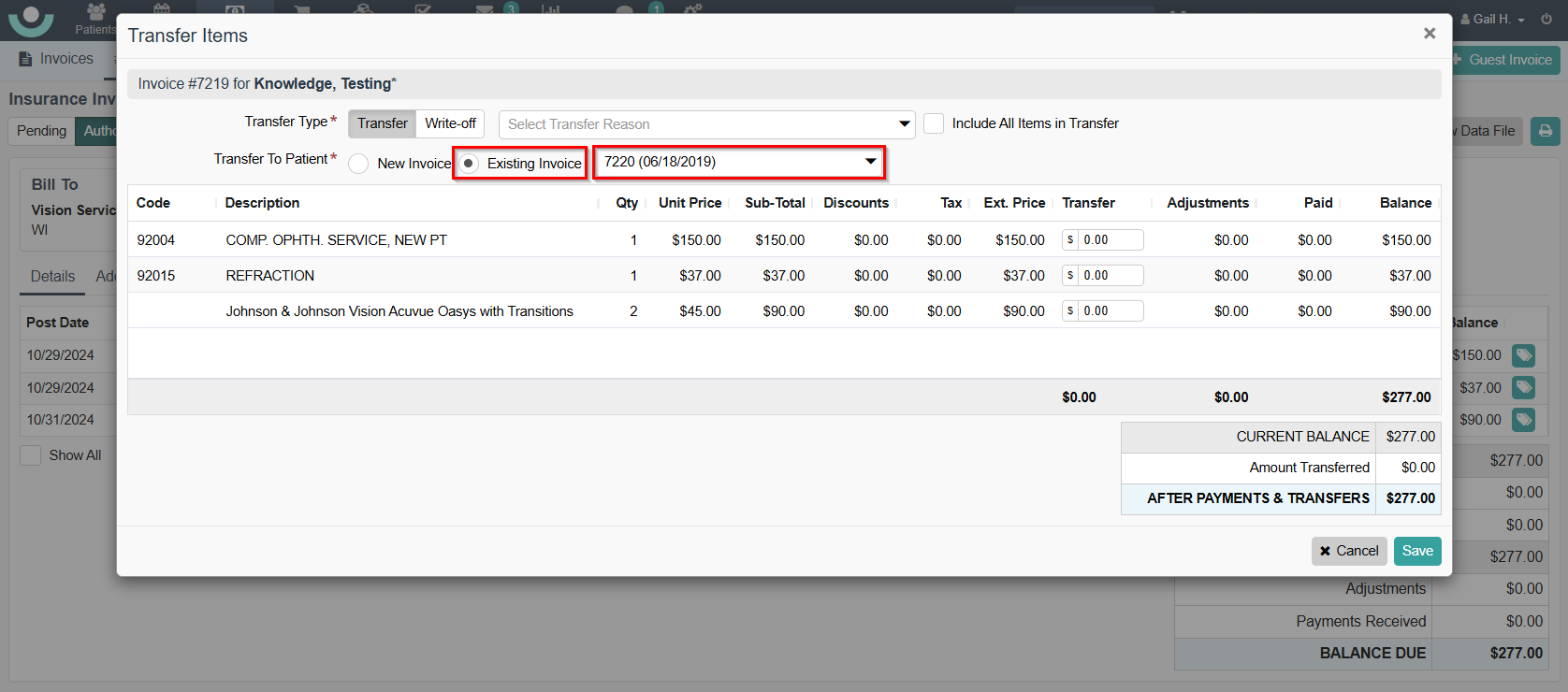Click transfer amount field for REFRACTION

tap(1110, 276)
